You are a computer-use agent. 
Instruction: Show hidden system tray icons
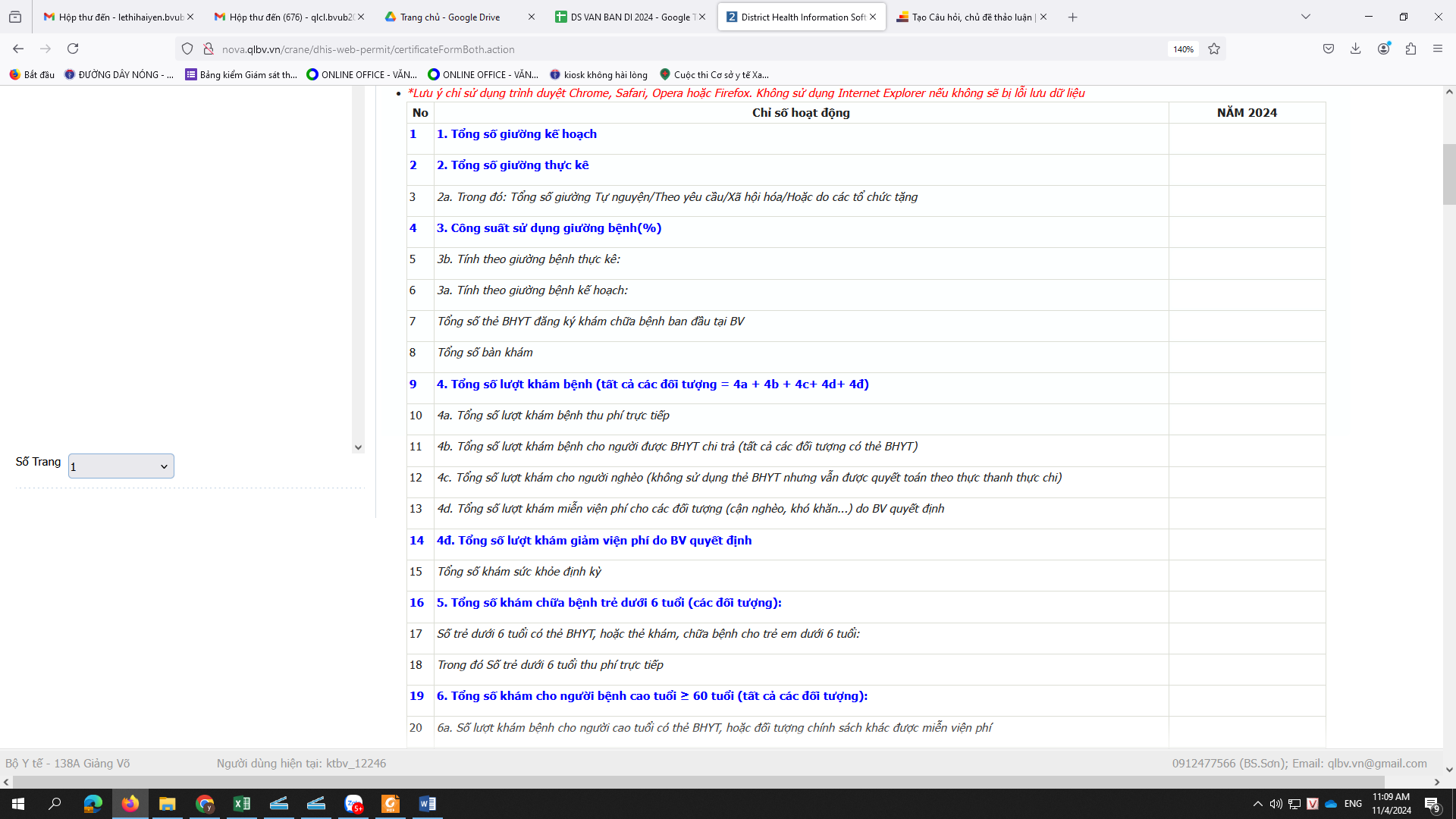tap(1257, 804)
